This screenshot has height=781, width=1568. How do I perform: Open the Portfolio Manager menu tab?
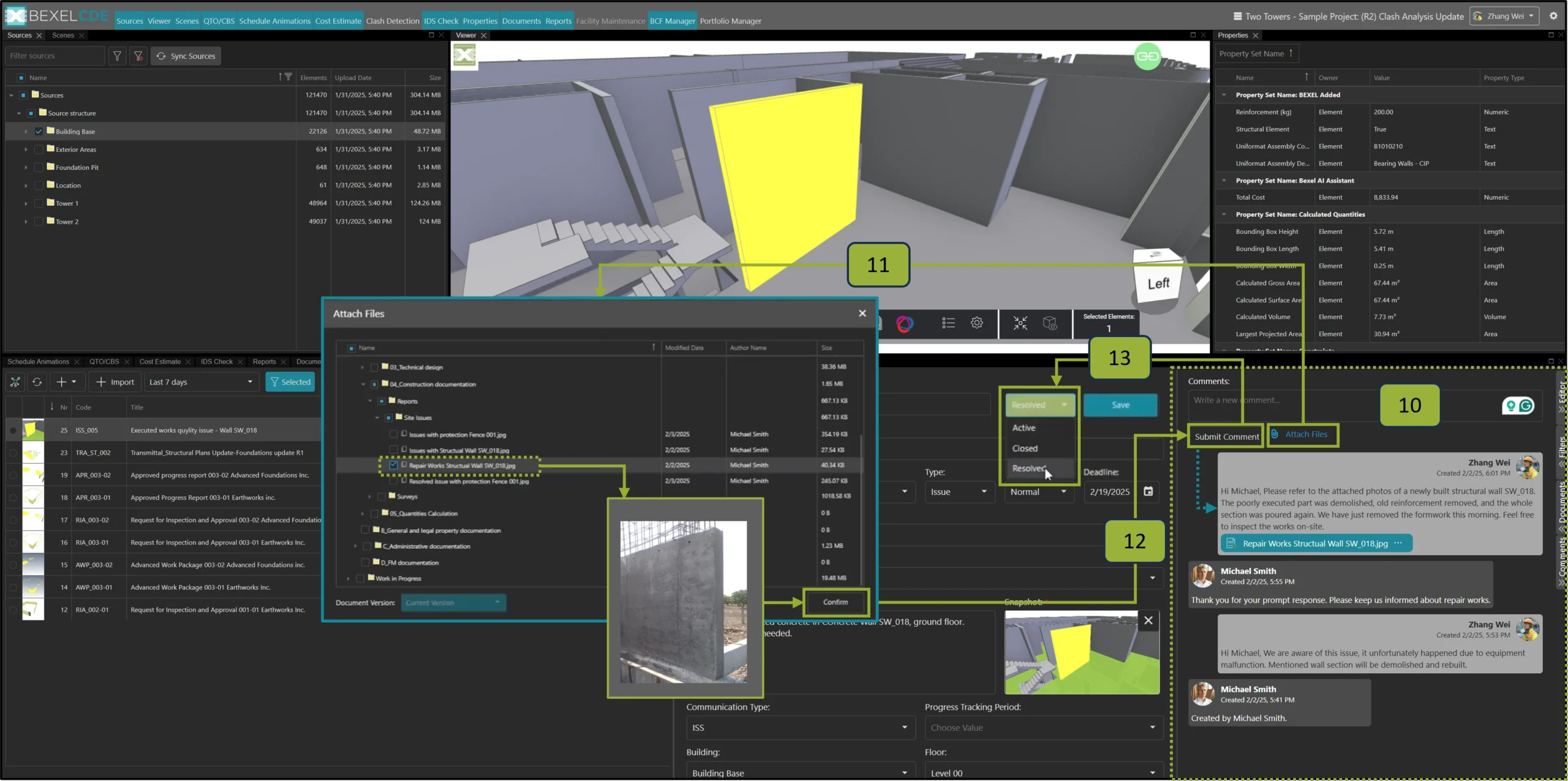[x=731, y=21]
